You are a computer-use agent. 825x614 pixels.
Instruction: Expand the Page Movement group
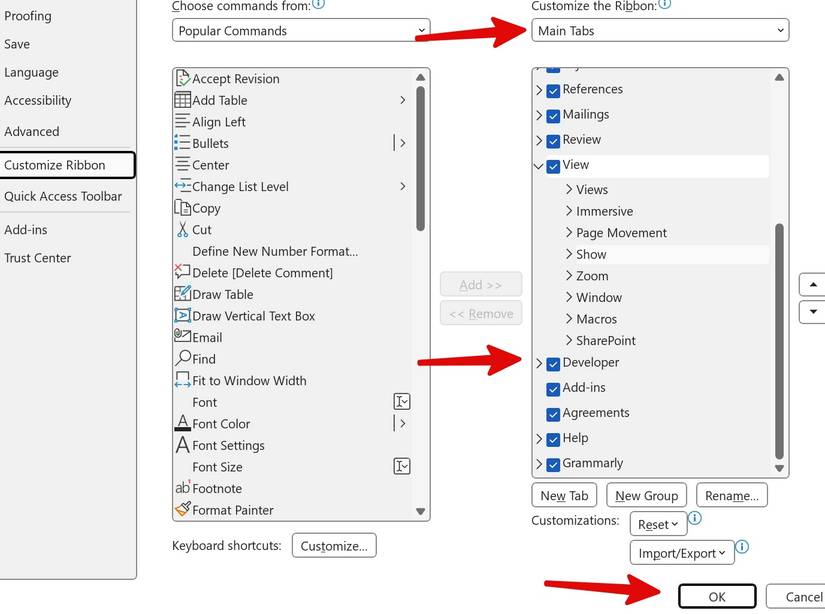[x=569, y=232]
